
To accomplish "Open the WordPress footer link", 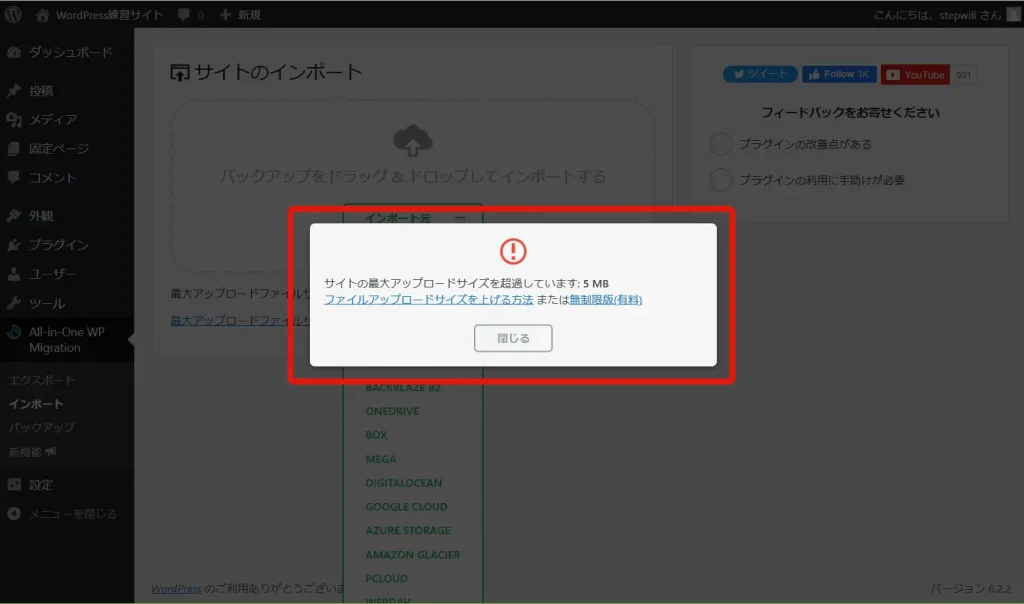I will coord(176,588).
